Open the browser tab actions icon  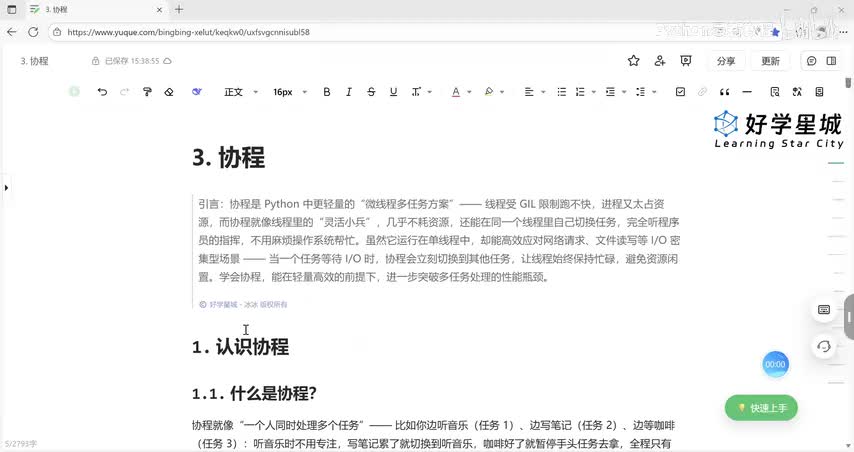click(x=11, y=9)
